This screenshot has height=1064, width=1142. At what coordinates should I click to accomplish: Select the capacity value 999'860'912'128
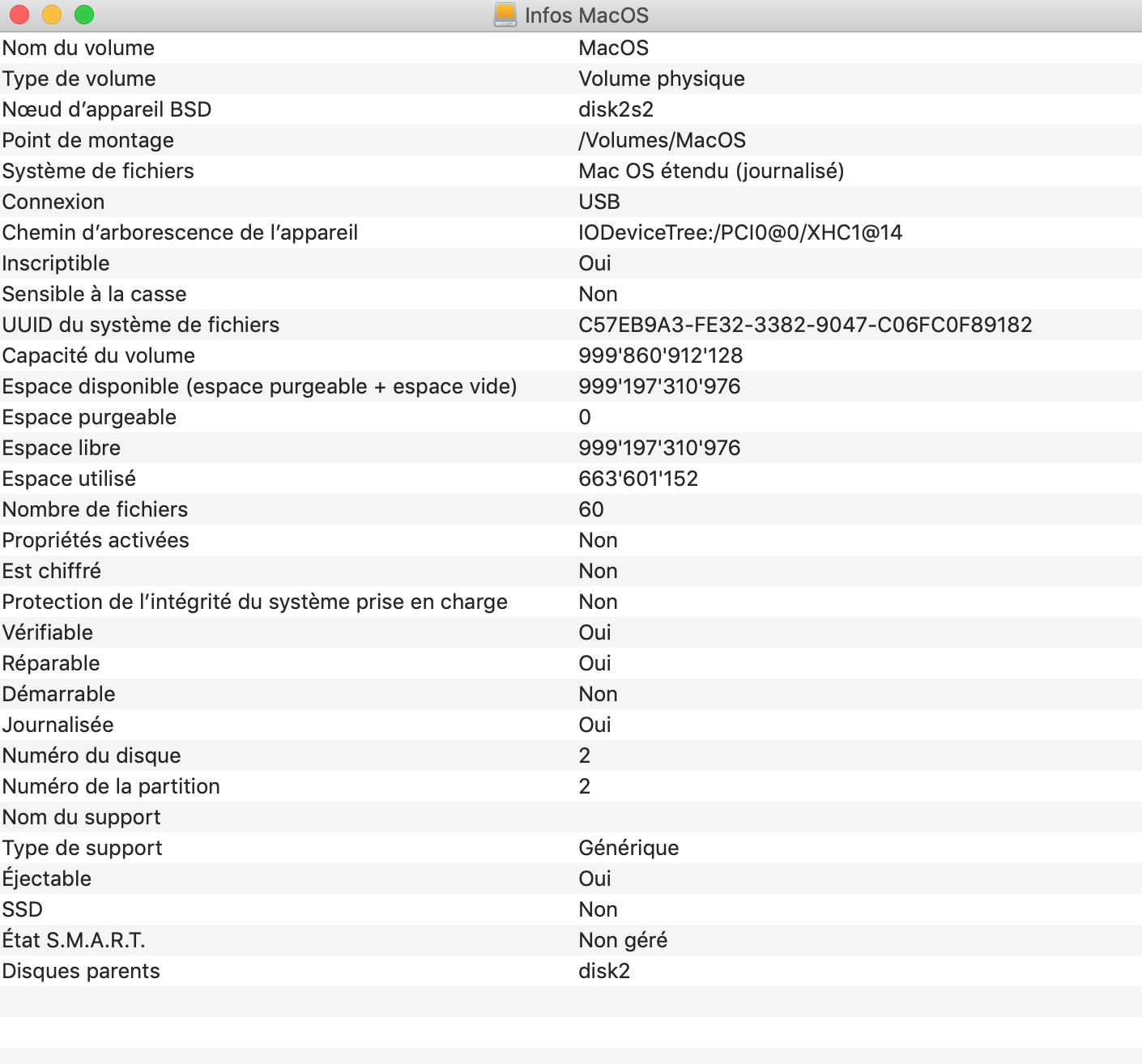coord(661,355)
